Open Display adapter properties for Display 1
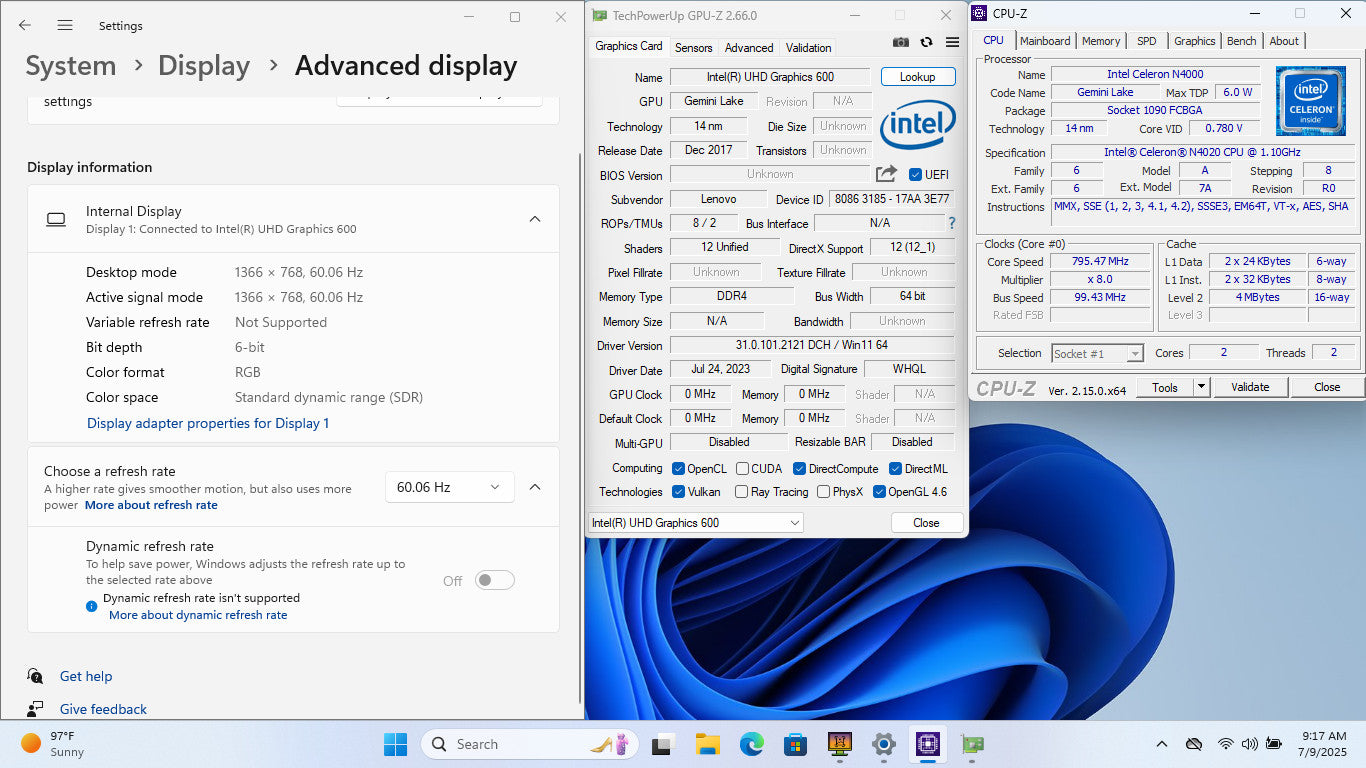The height and width of the screenshot is (768, 1366). point(208,423)
